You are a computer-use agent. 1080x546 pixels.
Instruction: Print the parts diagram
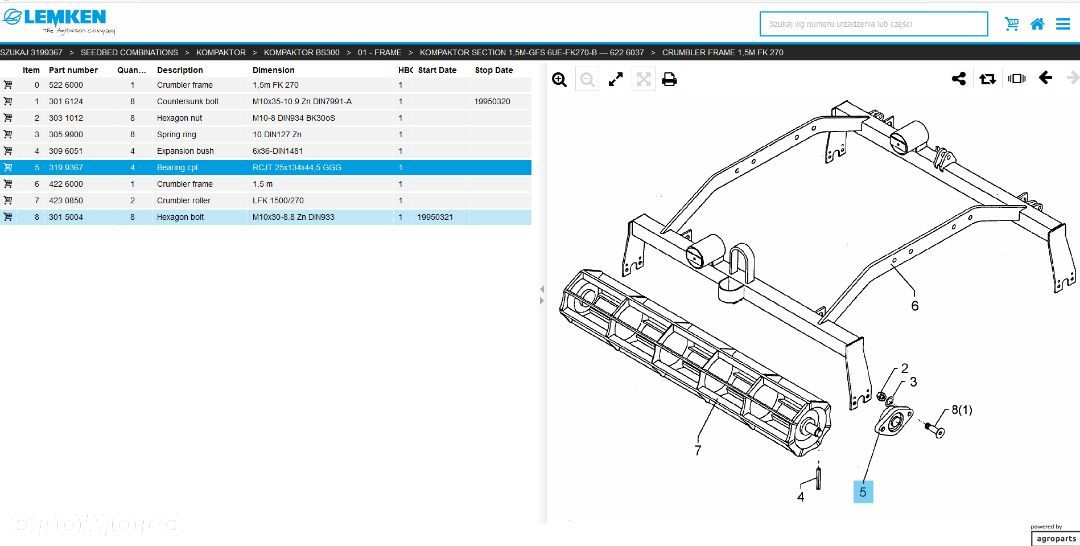point(669,79)
